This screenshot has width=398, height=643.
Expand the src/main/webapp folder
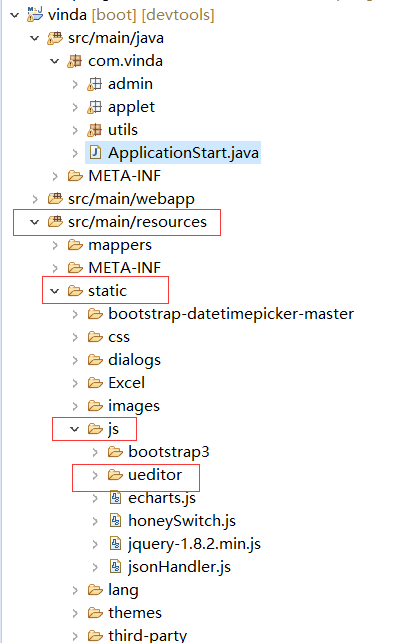pyautogui.click(x=35, y=199)
